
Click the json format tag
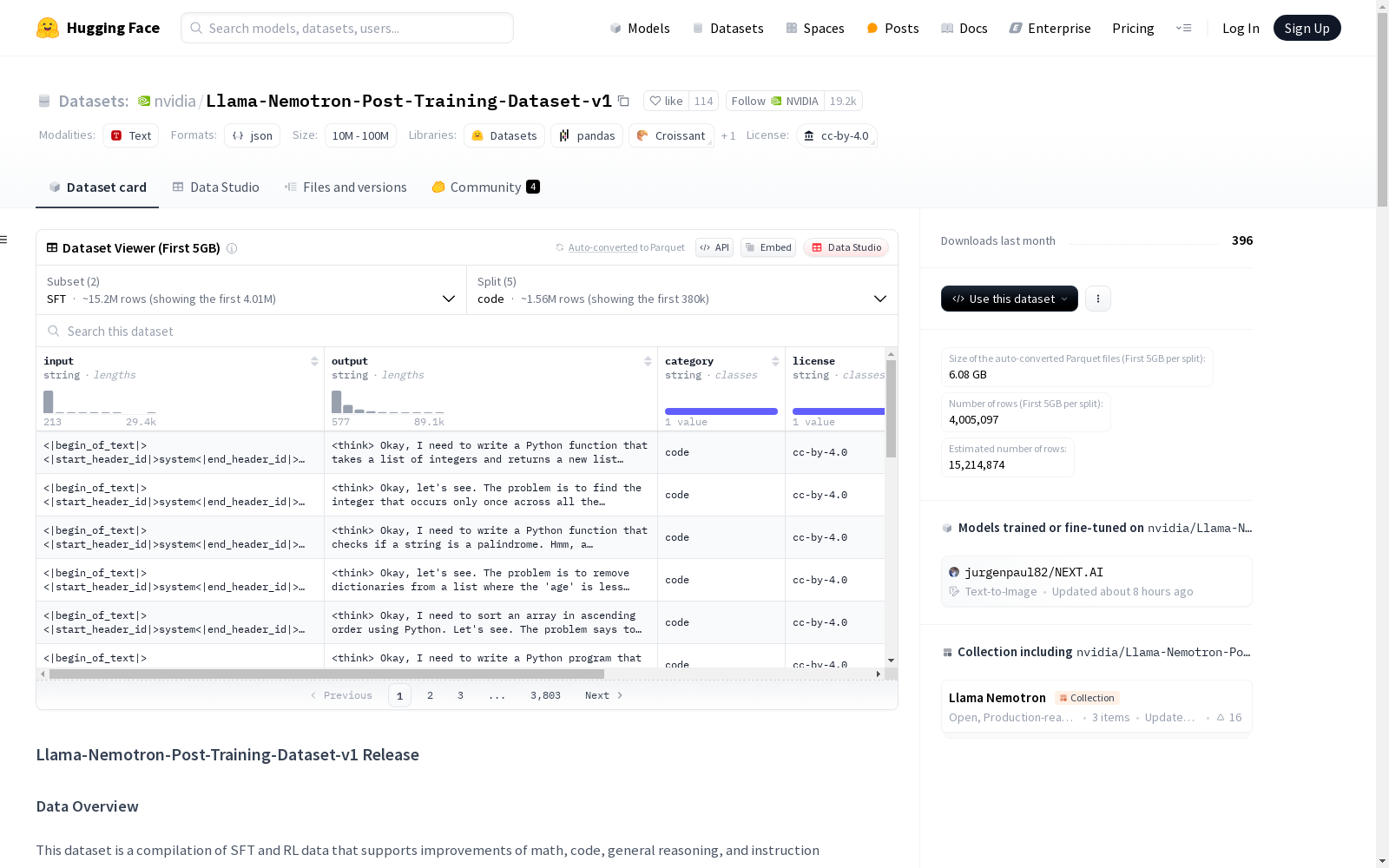[252, 135]
